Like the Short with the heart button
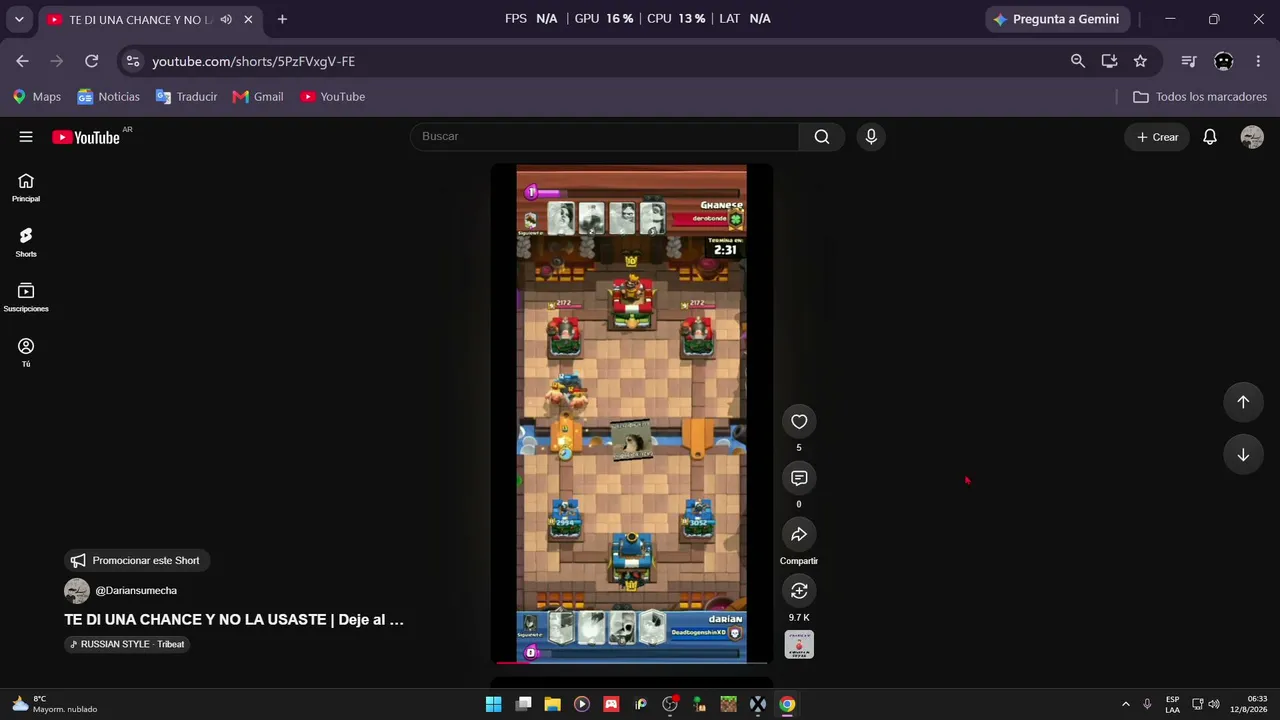This screenshot has height=720, width=1280. tap(799, 422)
